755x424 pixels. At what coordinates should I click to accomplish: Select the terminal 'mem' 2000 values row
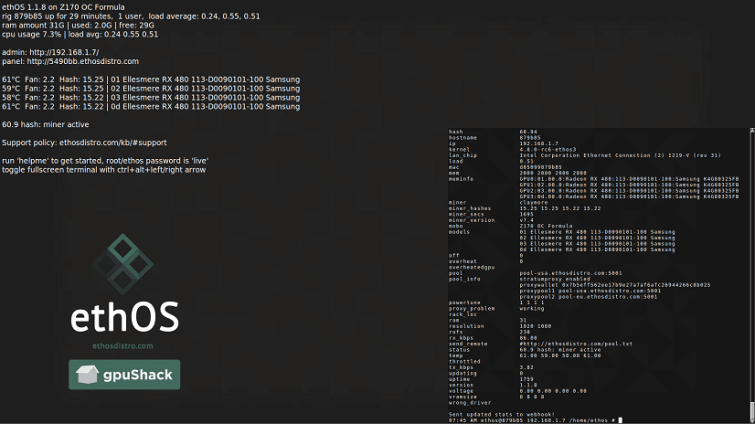[x=518, y=173]
